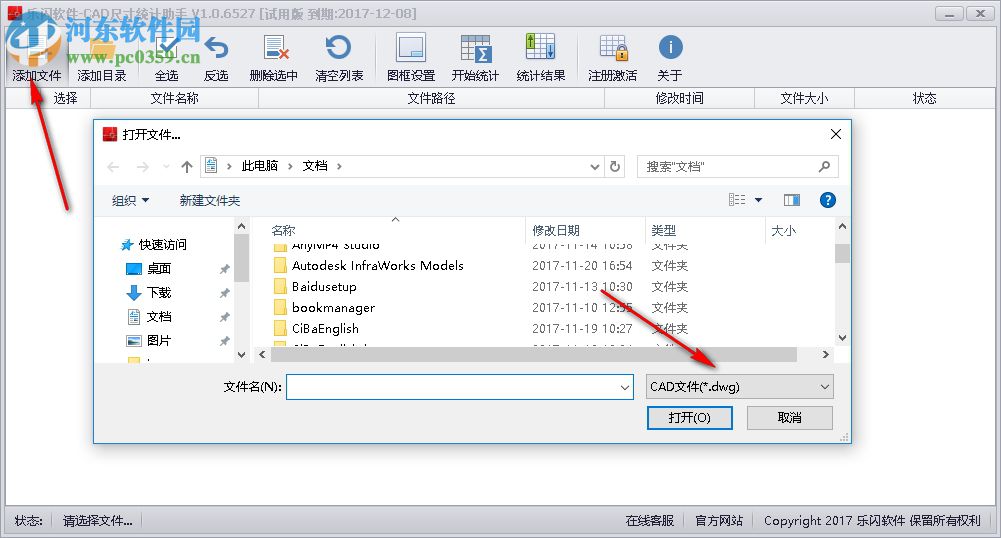Refresh the 文档 folder listing

tap(615, 167)
